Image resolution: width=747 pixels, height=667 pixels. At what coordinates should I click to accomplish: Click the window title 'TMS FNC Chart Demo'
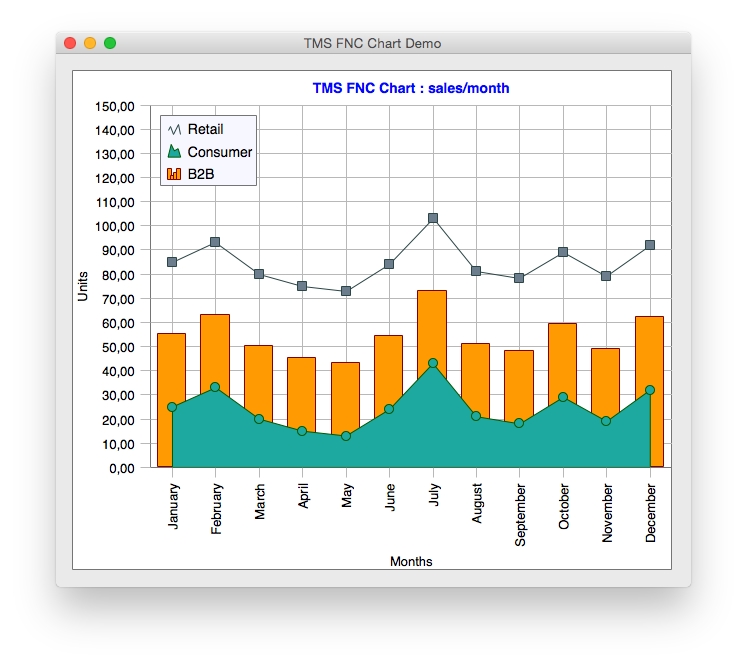pyautogui.click(x=373, y=43)
